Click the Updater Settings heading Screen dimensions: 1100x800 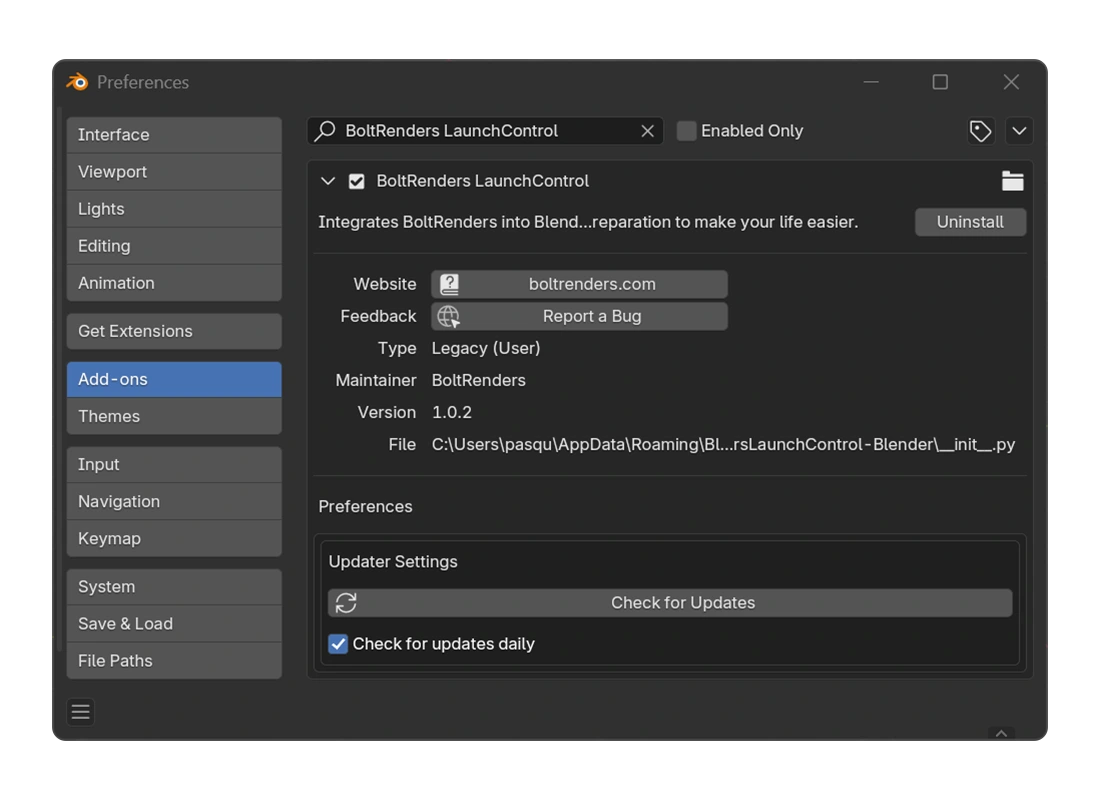(x=393, y=562)
